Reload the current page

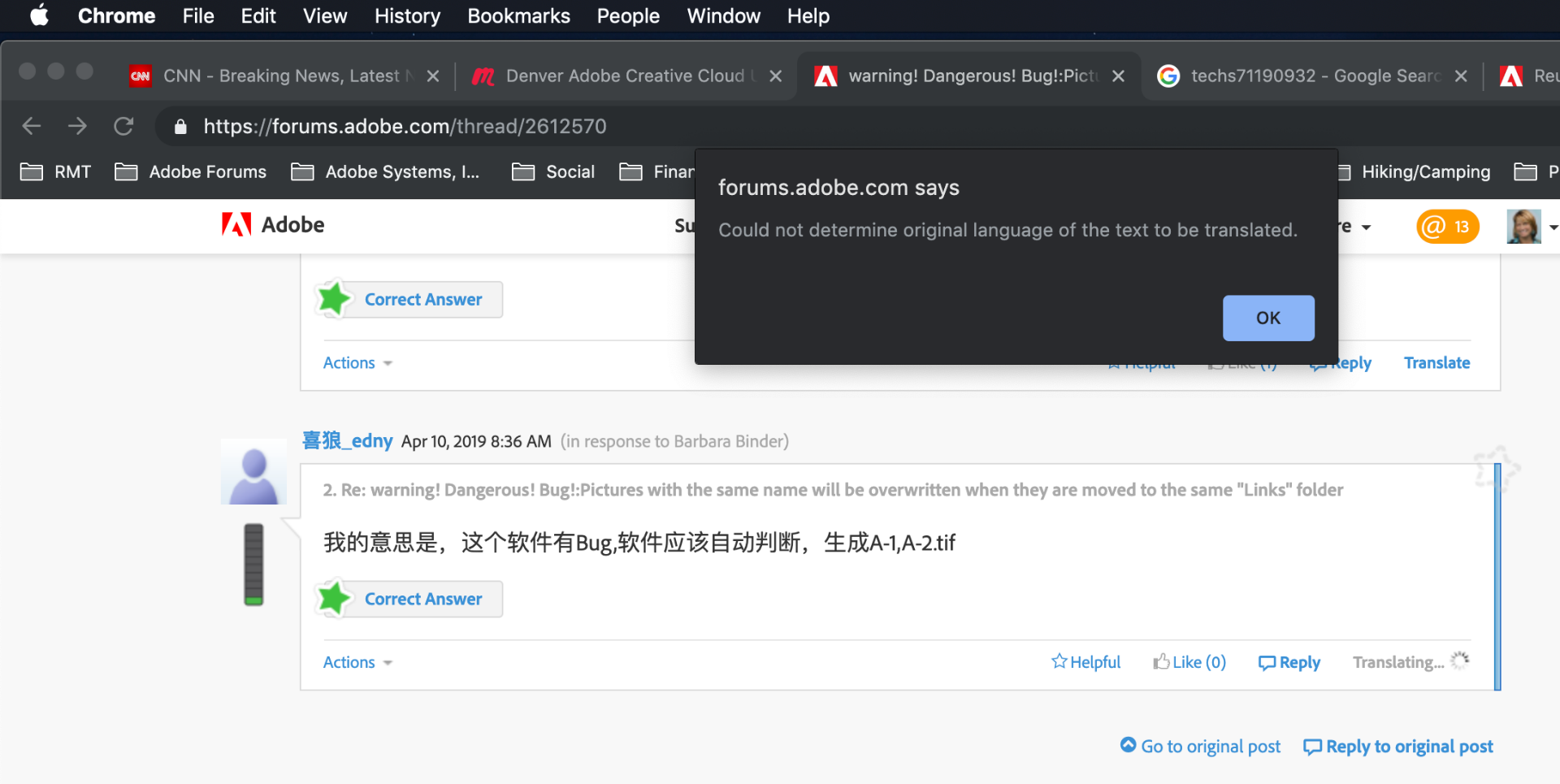(123, 126)
